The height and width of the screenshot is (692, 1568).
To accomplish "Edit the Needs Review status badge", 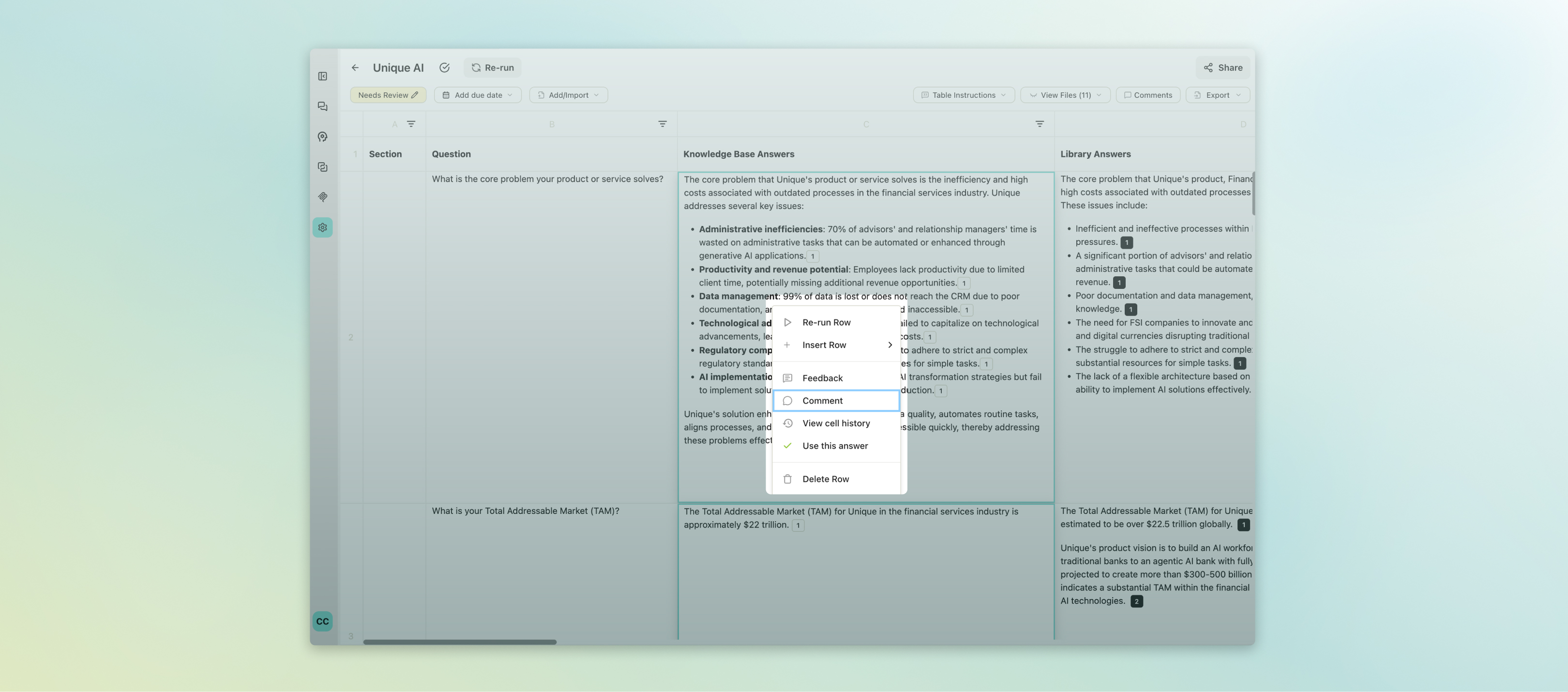I will (x=388, y=95).
